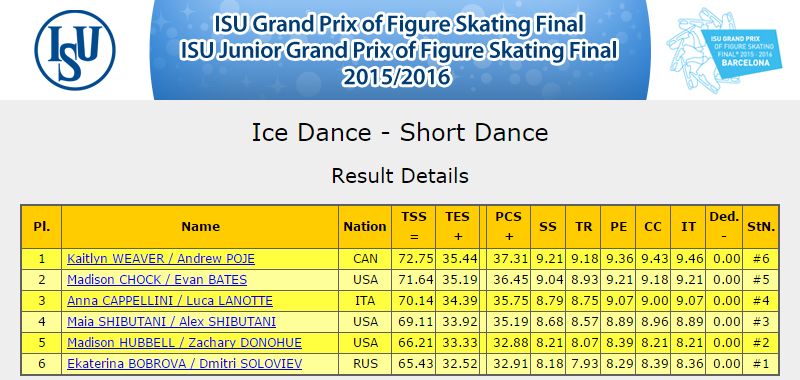Viewport: 800px width, 380px height.
Task: Open Maia SHIBUTANI / Alex SHIBUTANI link
Action: 171,321
